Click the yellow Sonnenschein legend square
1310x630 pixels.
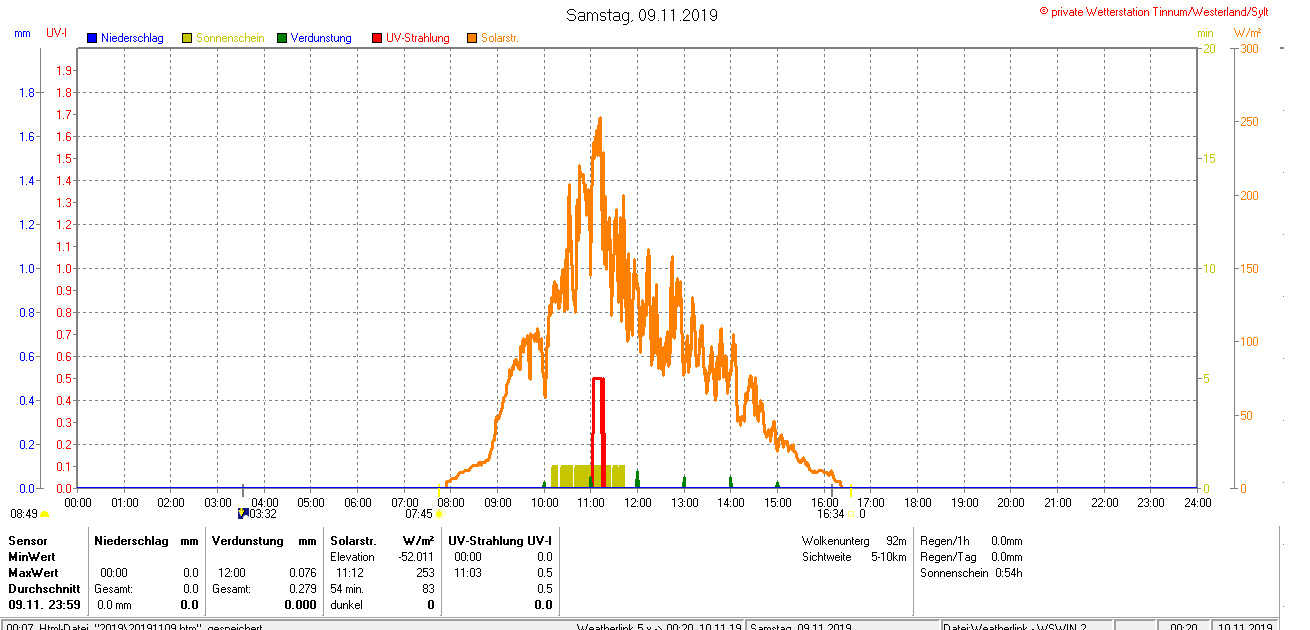(x=187, y=38)
